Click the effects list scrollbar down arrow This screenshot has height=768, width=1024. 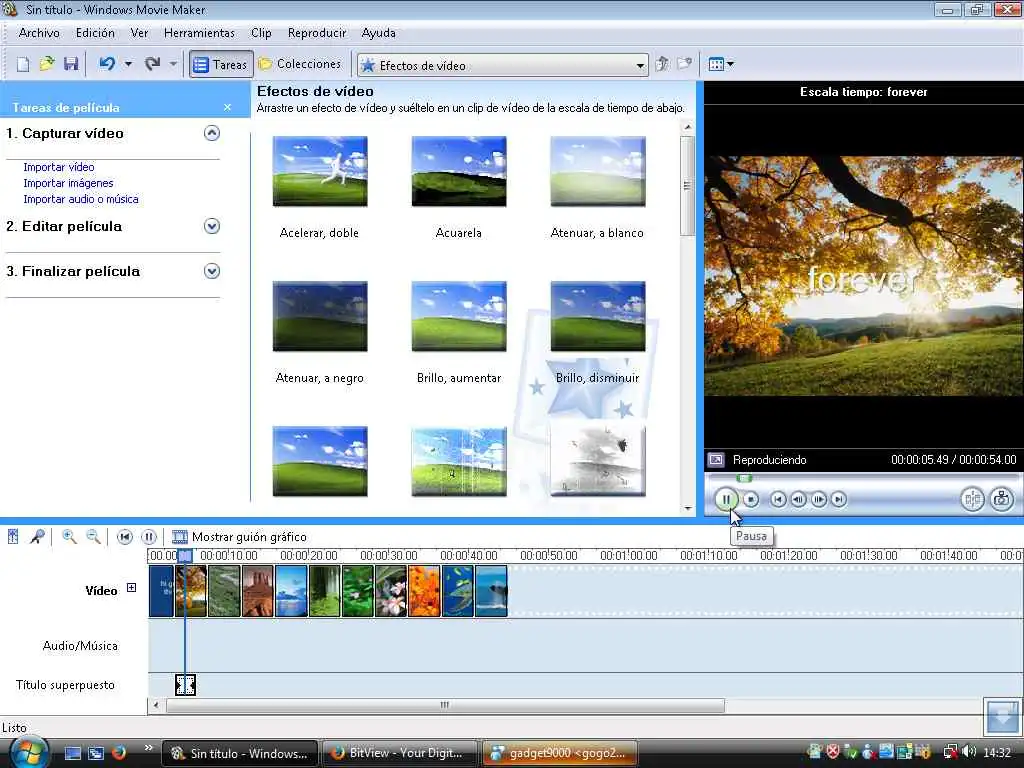tap(688, 508)
